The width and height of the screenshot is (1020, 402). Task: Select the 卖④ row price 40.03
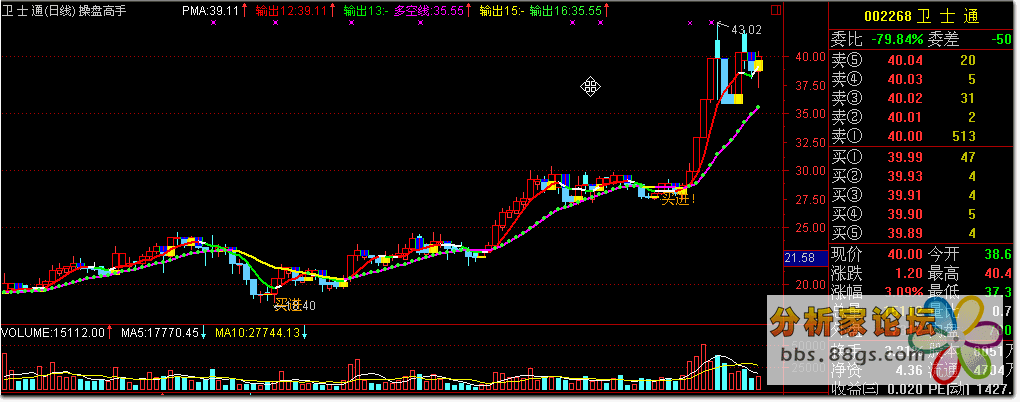coord(906,79)
